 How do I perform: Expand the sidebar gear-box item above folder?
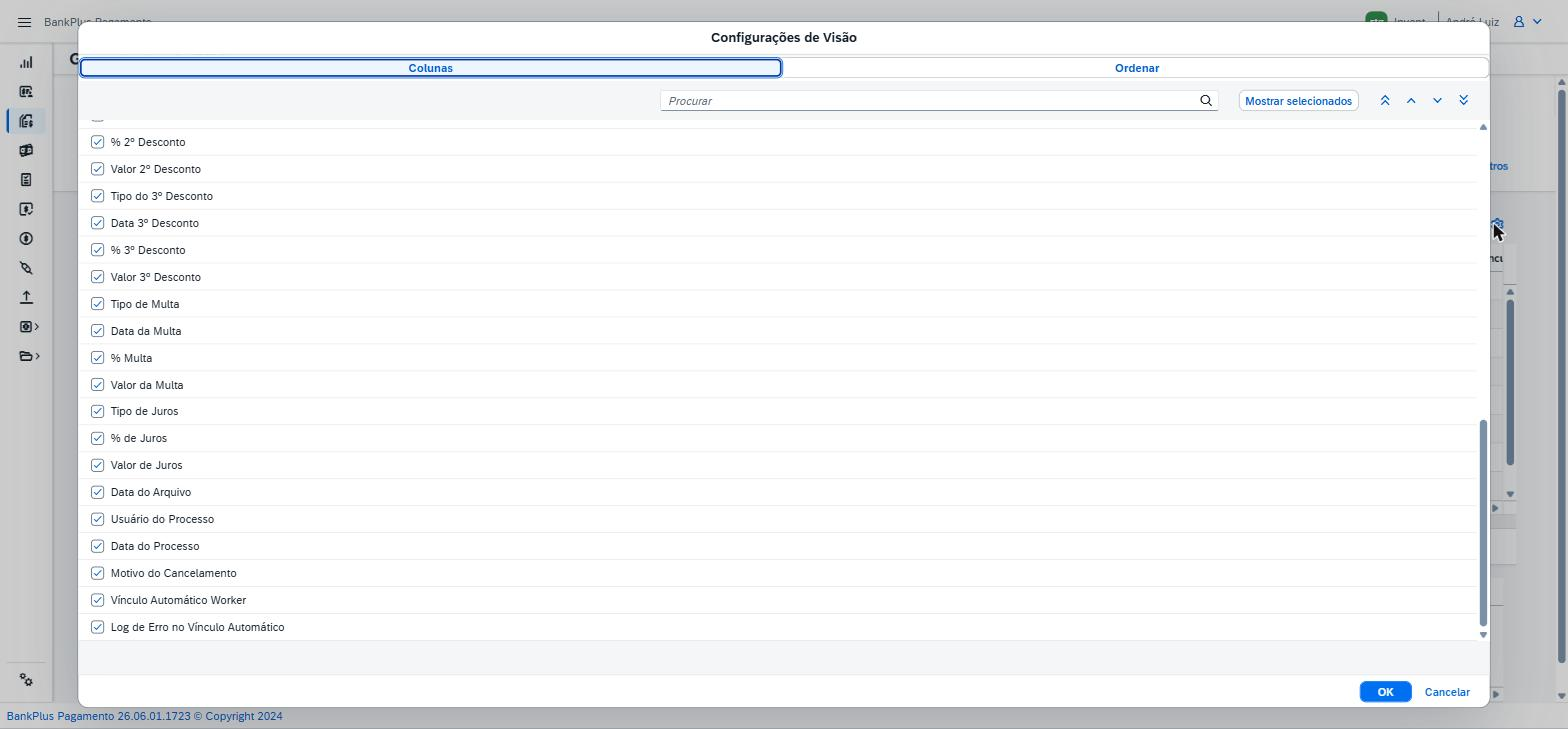[x=29, y=327]
